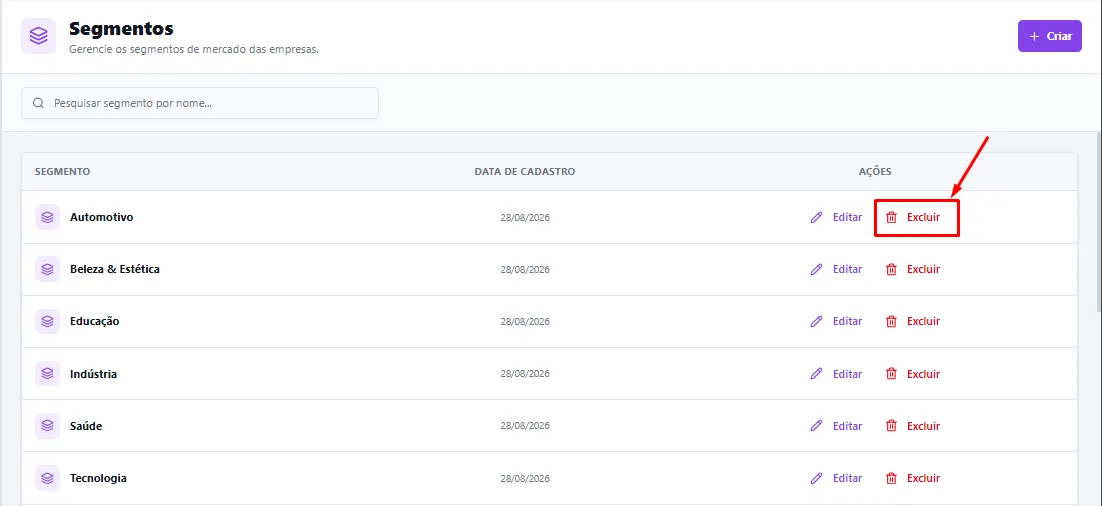Click the layers icon beside Educação
Image resolution: width=1102 pixels, height=506 pixels.
[47, 321]
